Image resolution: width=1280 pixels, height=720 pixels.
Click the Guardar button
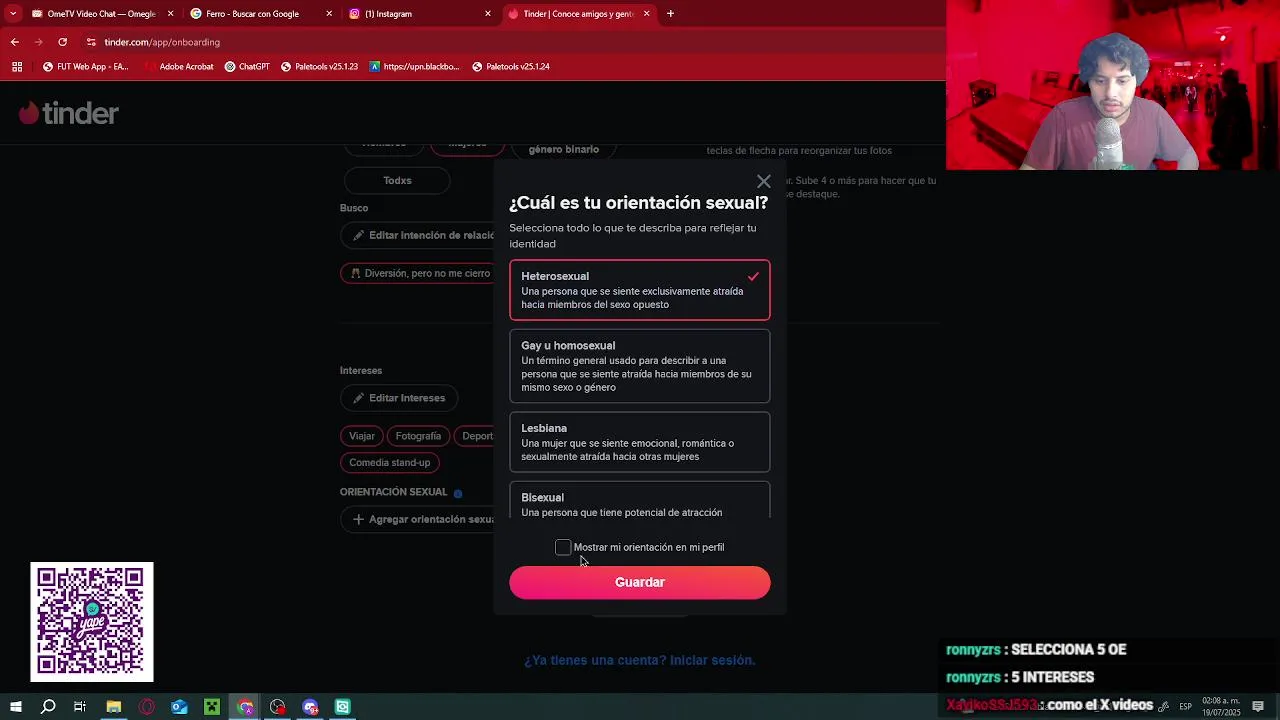[640, 582]
